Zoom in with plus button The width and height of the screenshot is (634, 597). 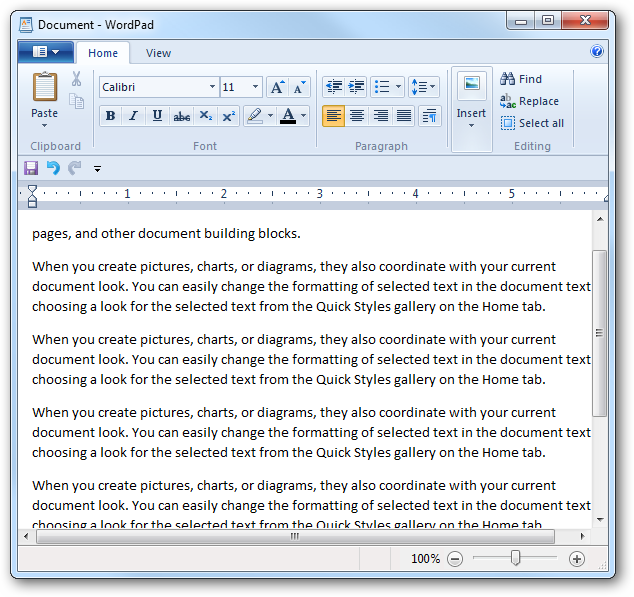[577, 559]
